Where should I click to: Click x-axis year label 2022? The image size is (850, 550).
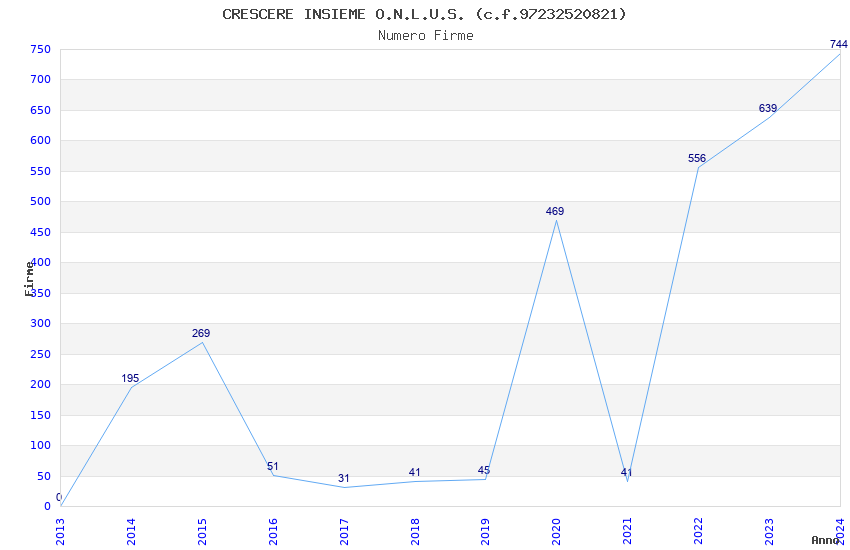click(x=699, y=532)
